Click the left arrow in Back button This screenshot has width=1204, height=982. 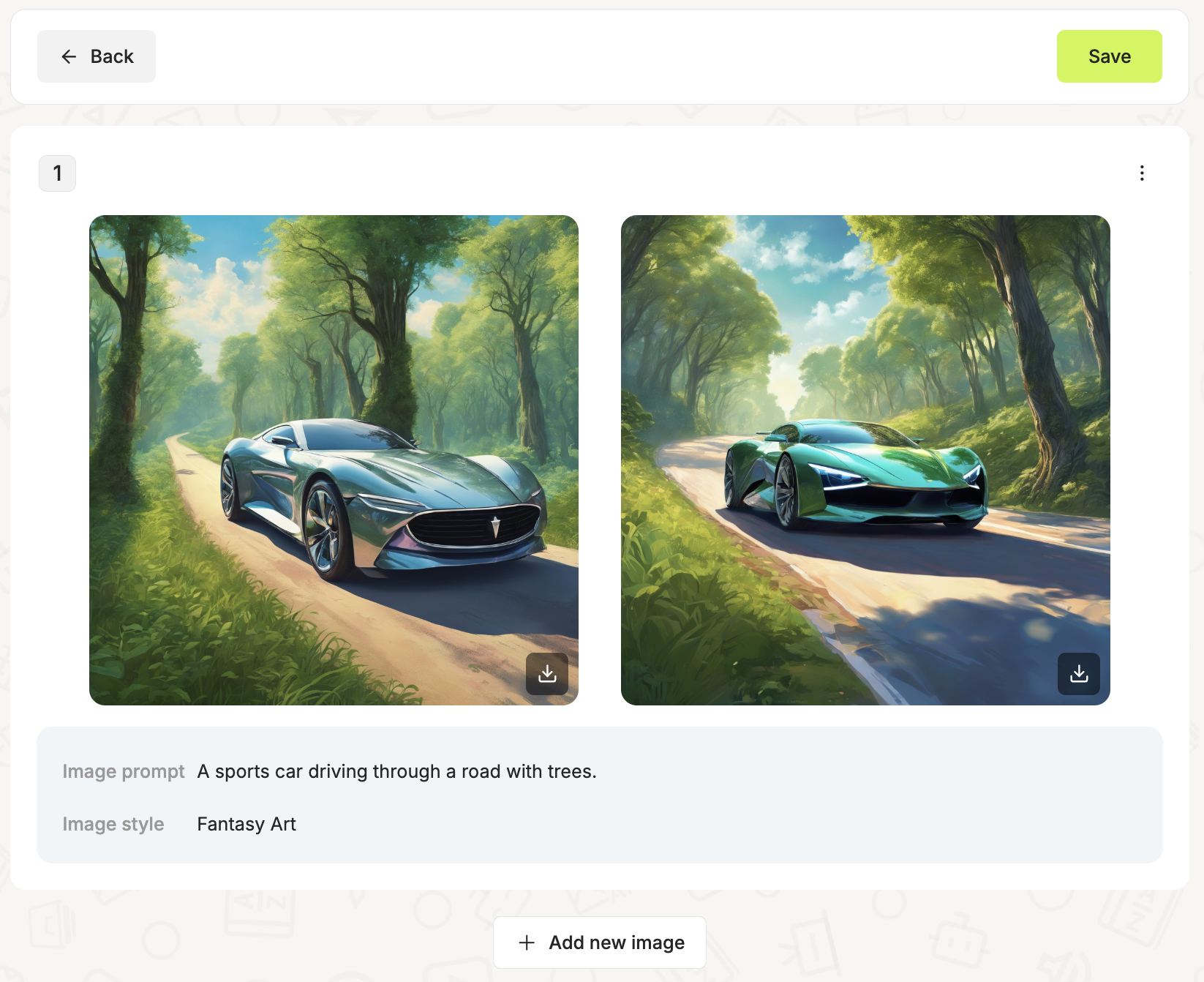(69, 56)
